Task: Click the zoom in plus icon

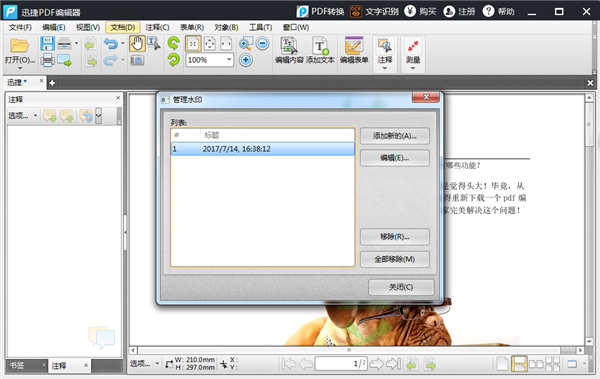Action: 246,60
